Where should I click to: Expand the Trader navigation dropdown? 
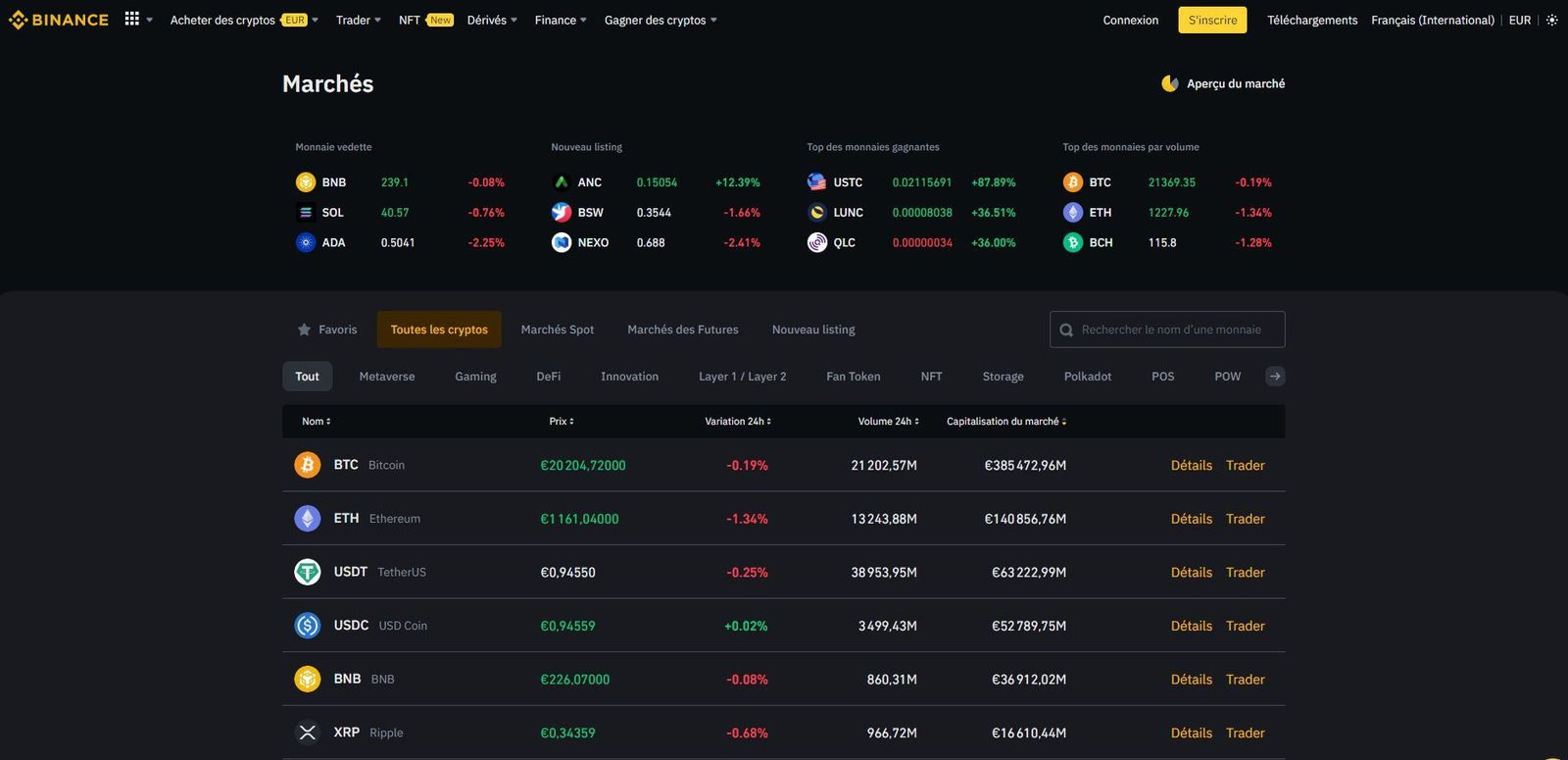click(x=359, y=20)
